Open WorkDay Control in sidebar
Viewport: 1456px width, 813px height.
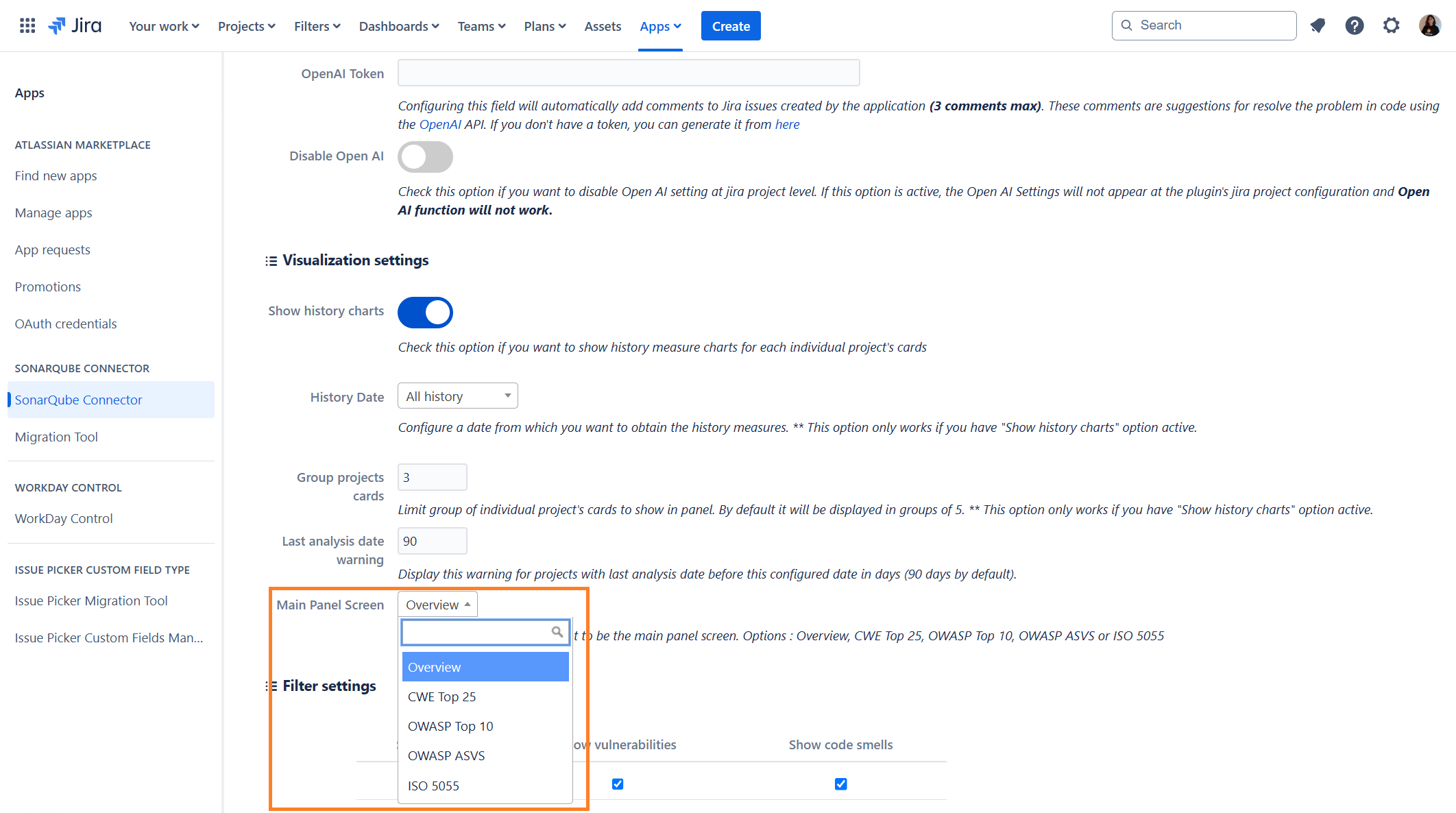pyautogui.click(x=64, y=518)
